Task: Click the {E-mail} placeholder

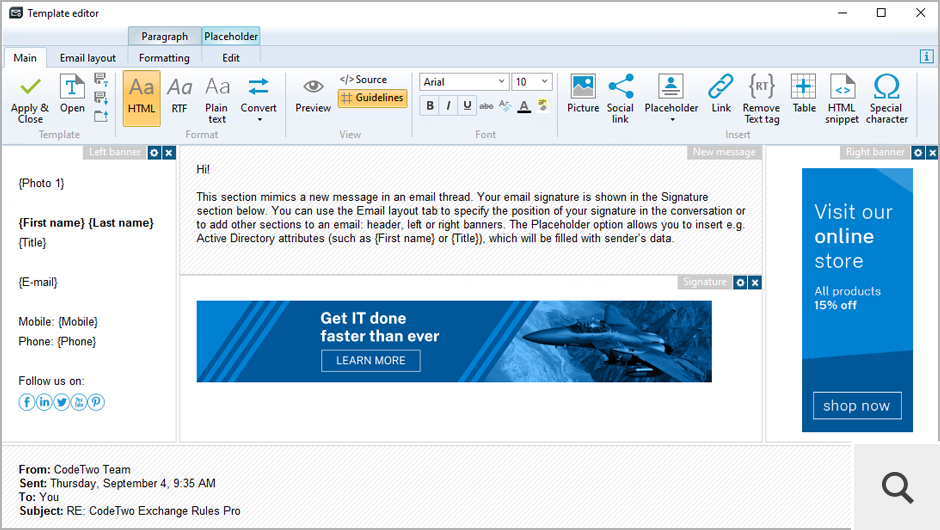Action: coord(38,282)
